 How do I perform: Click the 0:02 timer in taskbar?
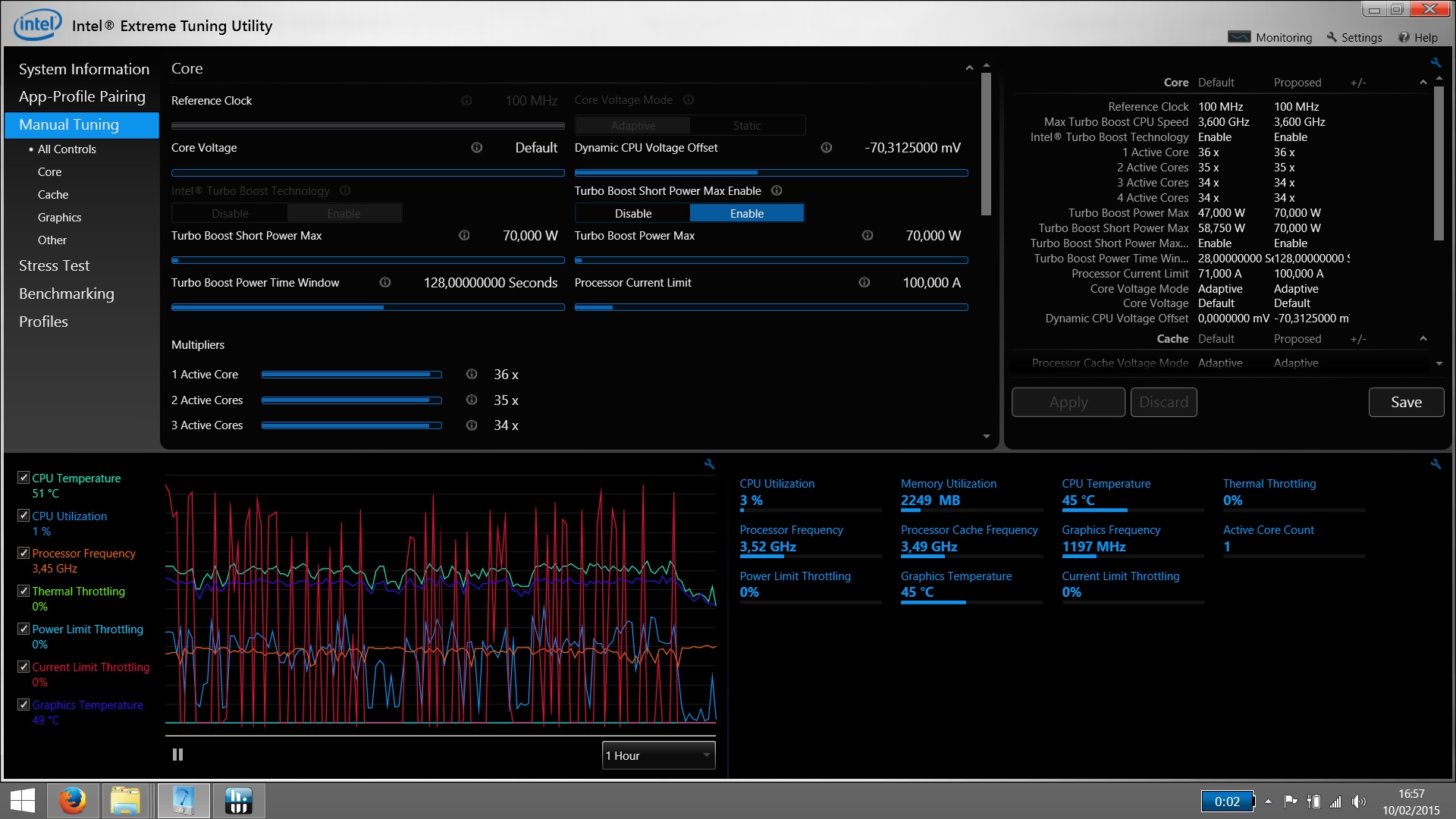pos(1227,802)
